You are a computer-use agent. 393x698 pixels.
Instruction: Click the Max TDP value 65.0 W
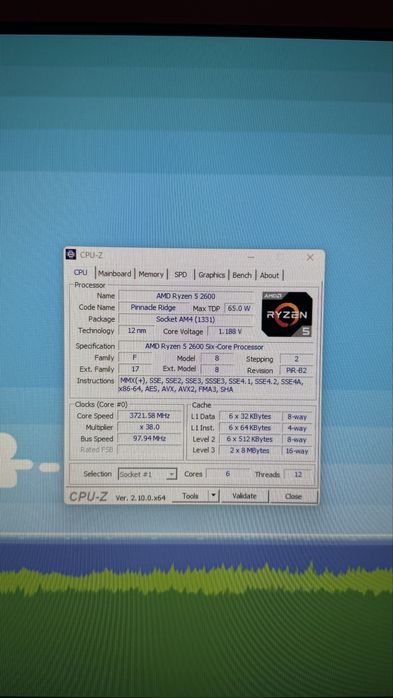[x=239, y=308]
